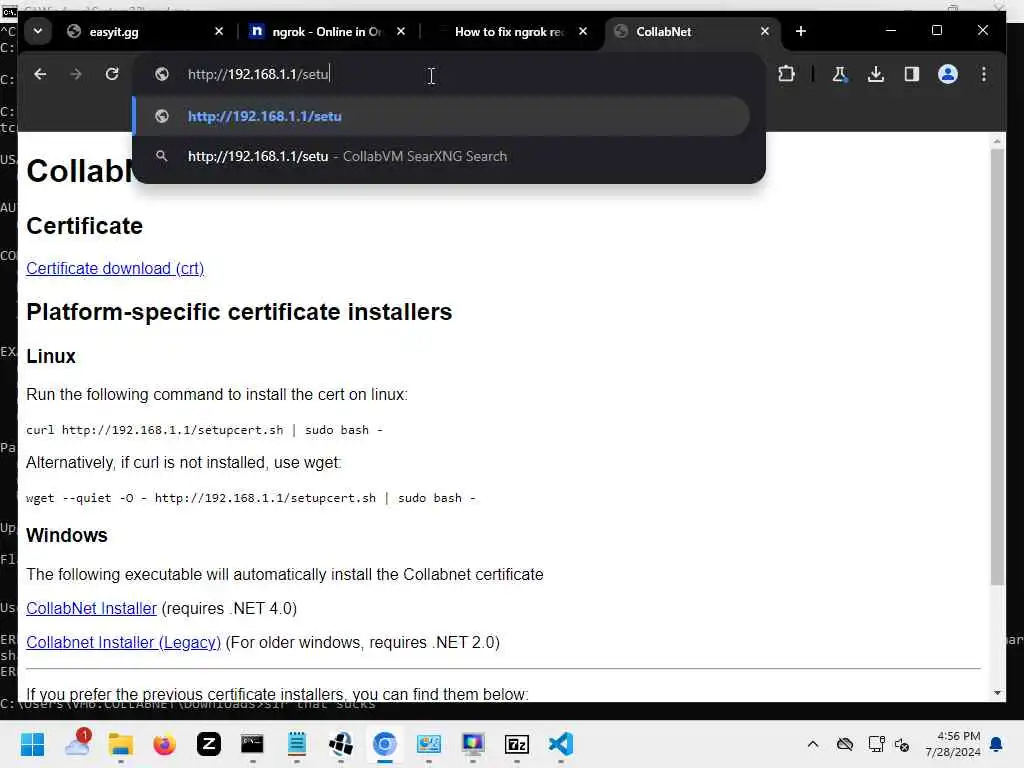
Task: Show hidden system tray icons
Action: pyautogui.click(x=812, y=744)
